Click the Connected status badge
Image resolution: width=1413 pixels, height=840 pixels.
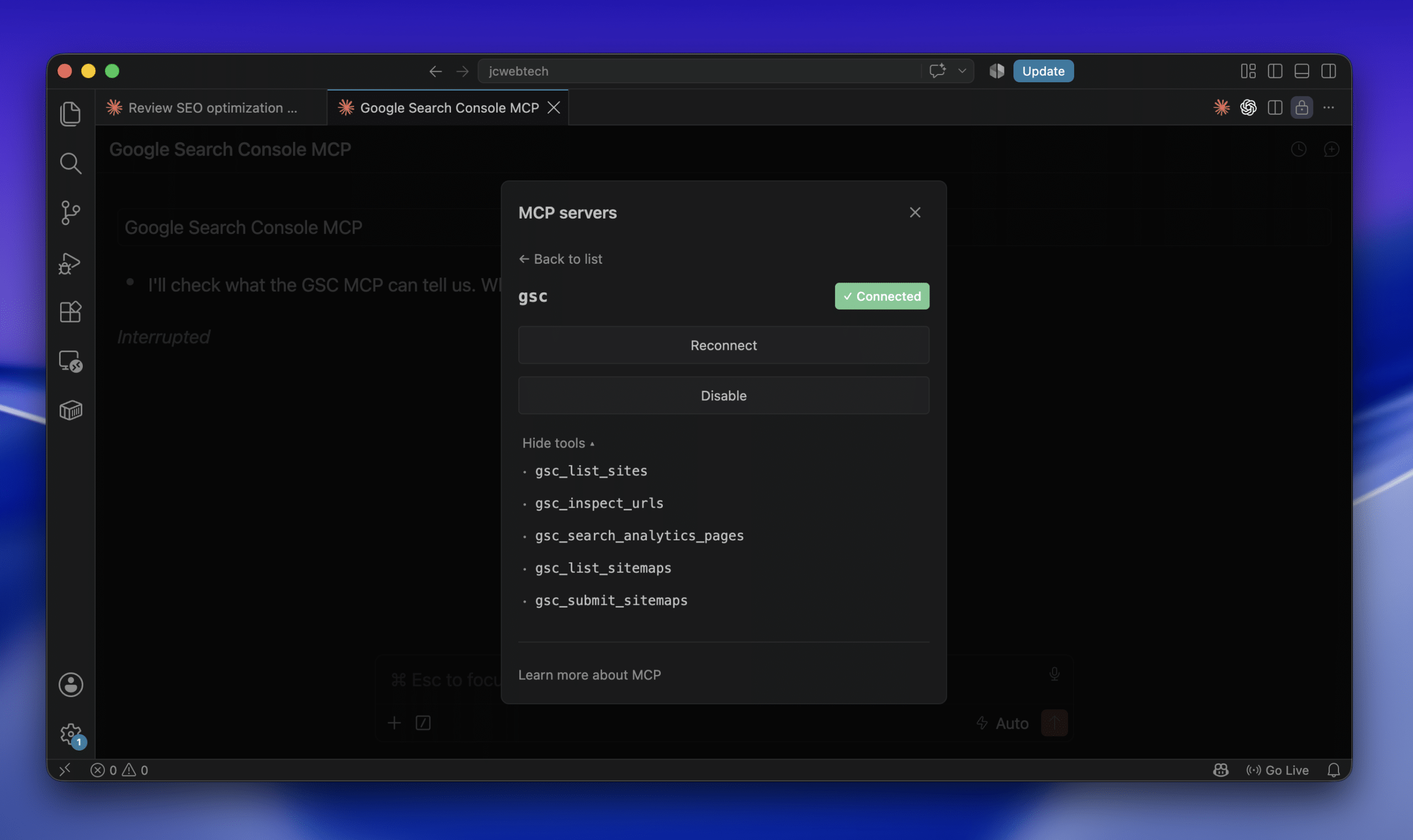point(882,296)
